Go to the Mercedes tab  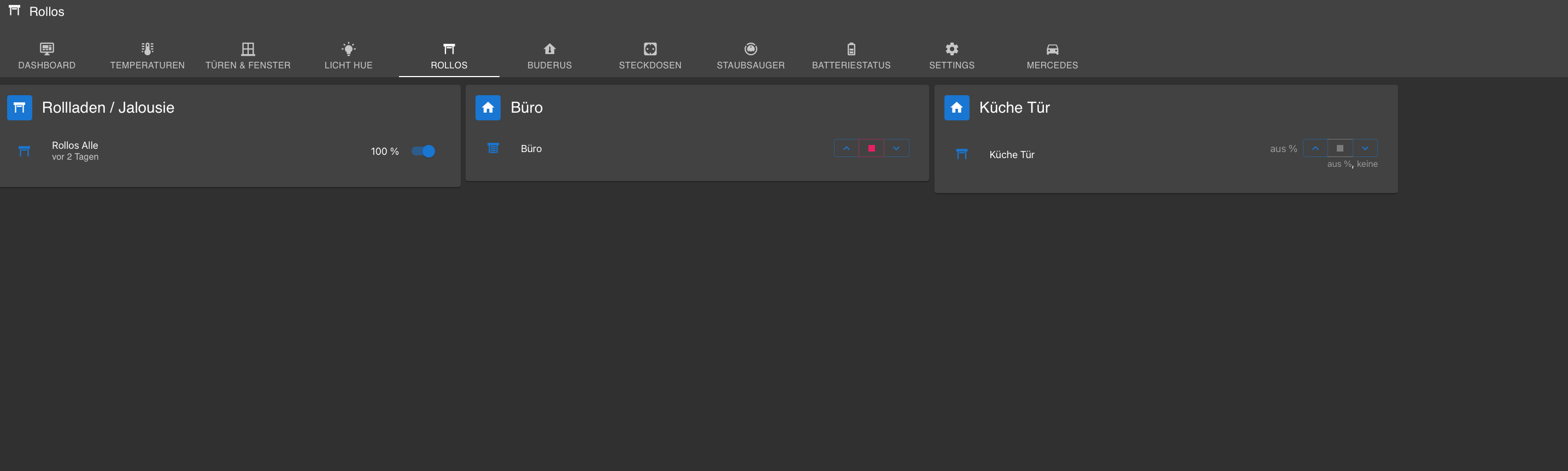[x=1052, y=55]
